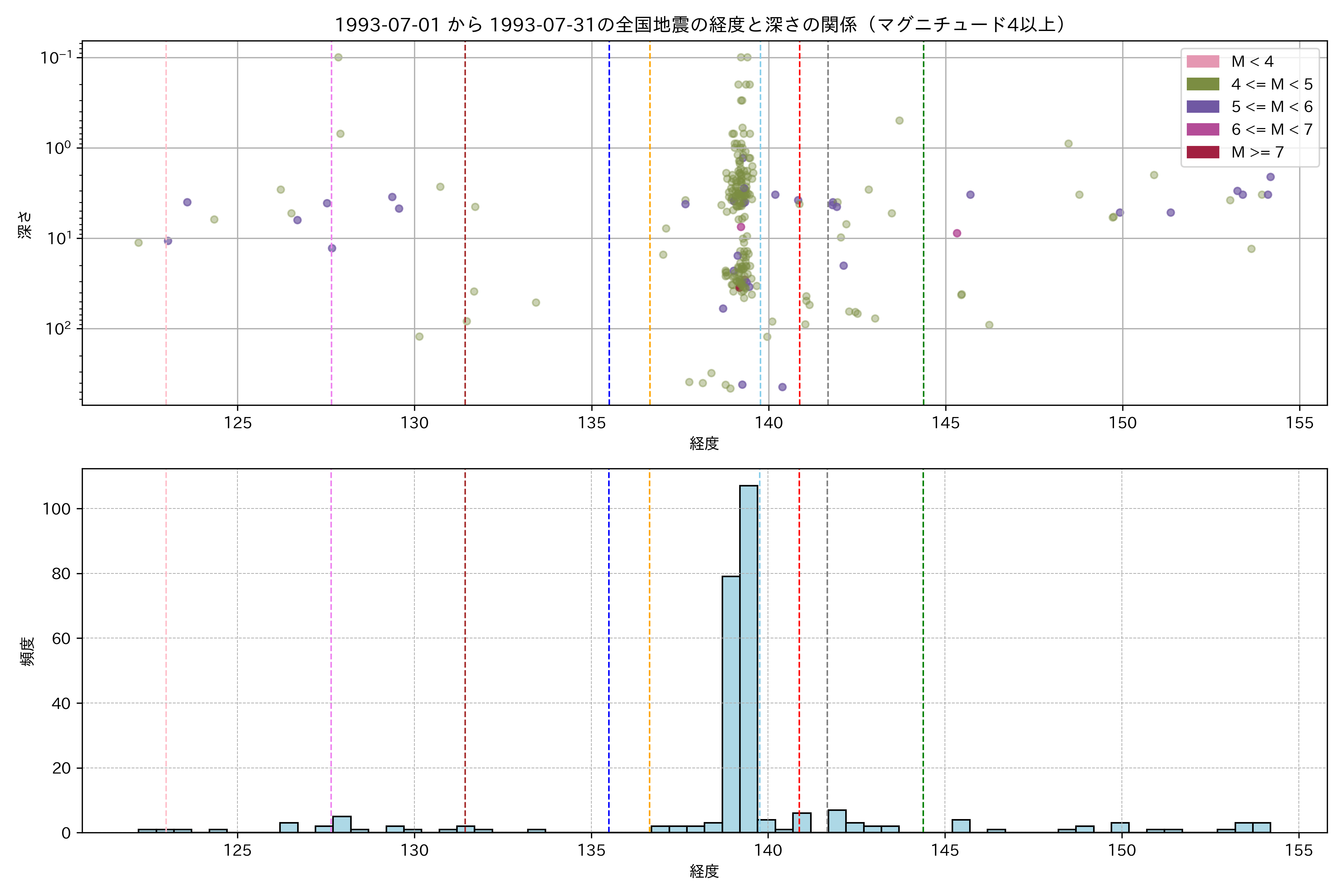Click the pink 'M < 4' legend swatch
This screenshot has width=1344, height=896.
[x=1202, y=61]
